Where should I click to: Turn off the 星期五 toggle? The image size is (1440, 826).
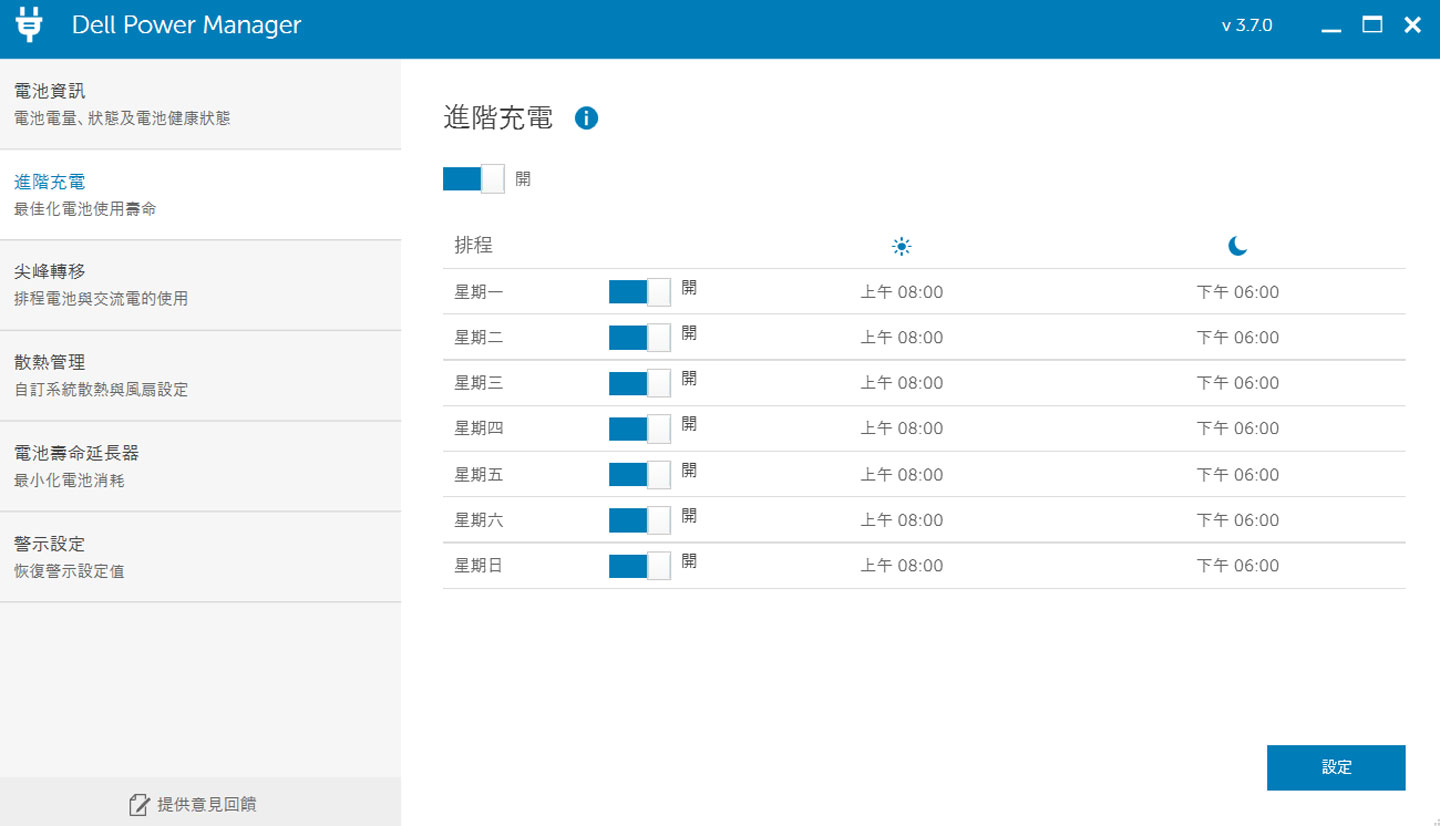639,473
